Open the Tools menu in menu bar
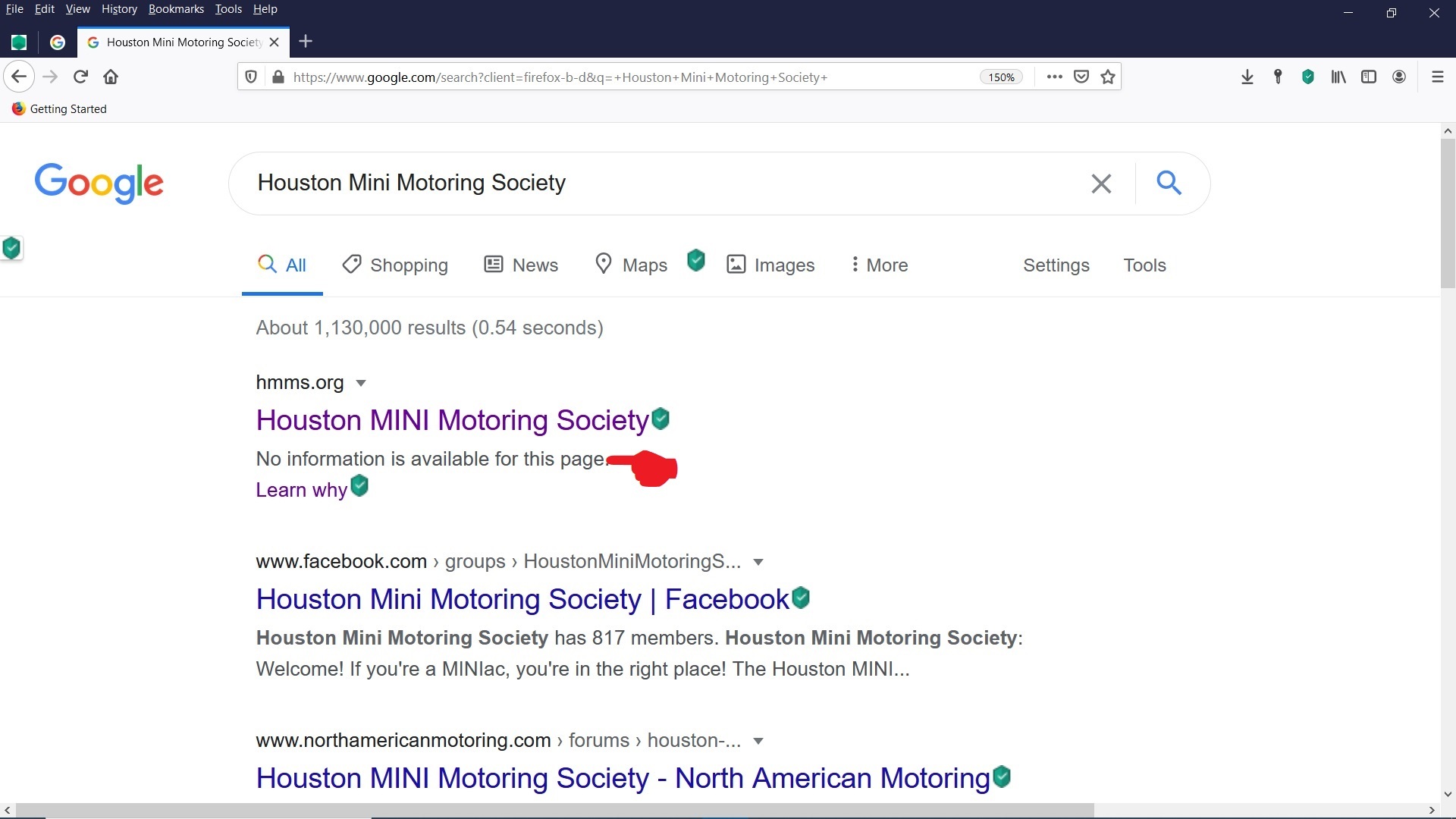Image resolution: width=1456 pixels, height=819 pixels. [x=228, y=9]
